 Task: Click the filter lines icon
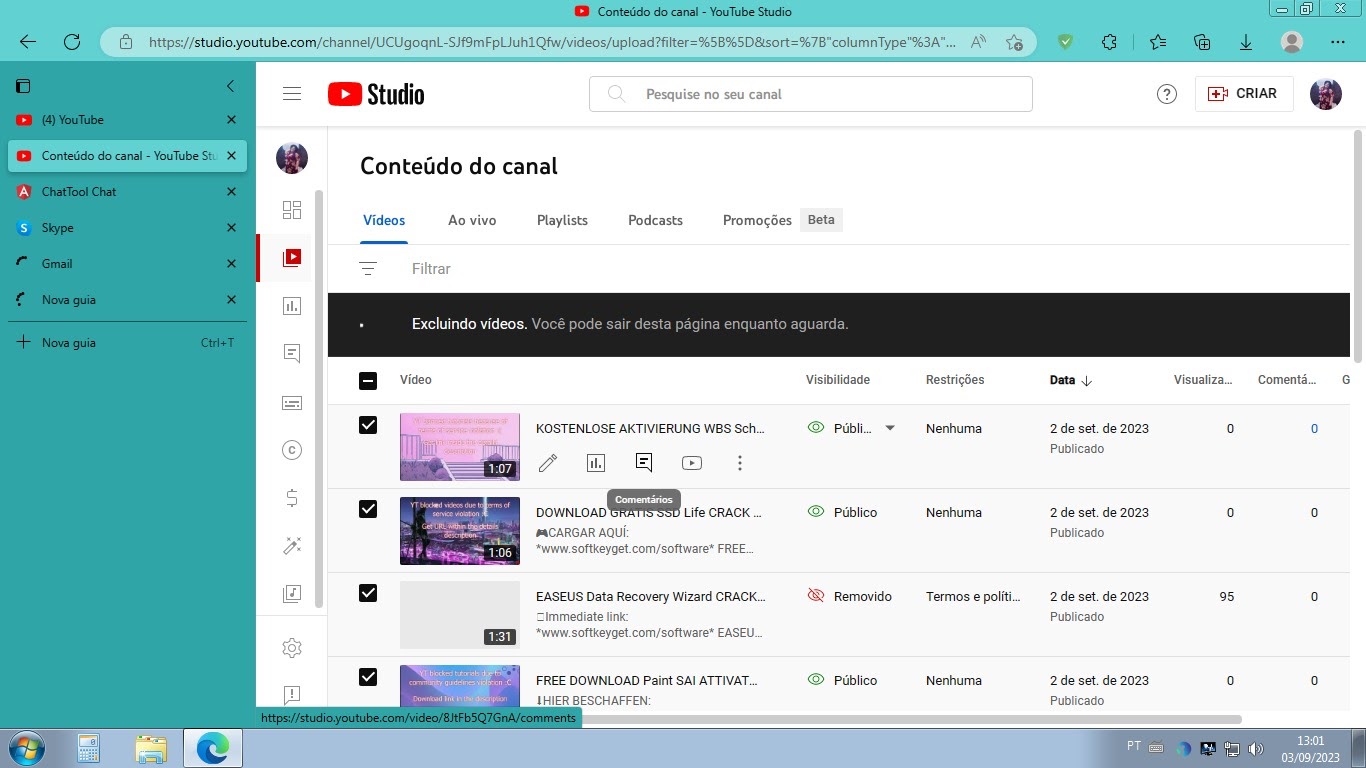coord(368,269)
